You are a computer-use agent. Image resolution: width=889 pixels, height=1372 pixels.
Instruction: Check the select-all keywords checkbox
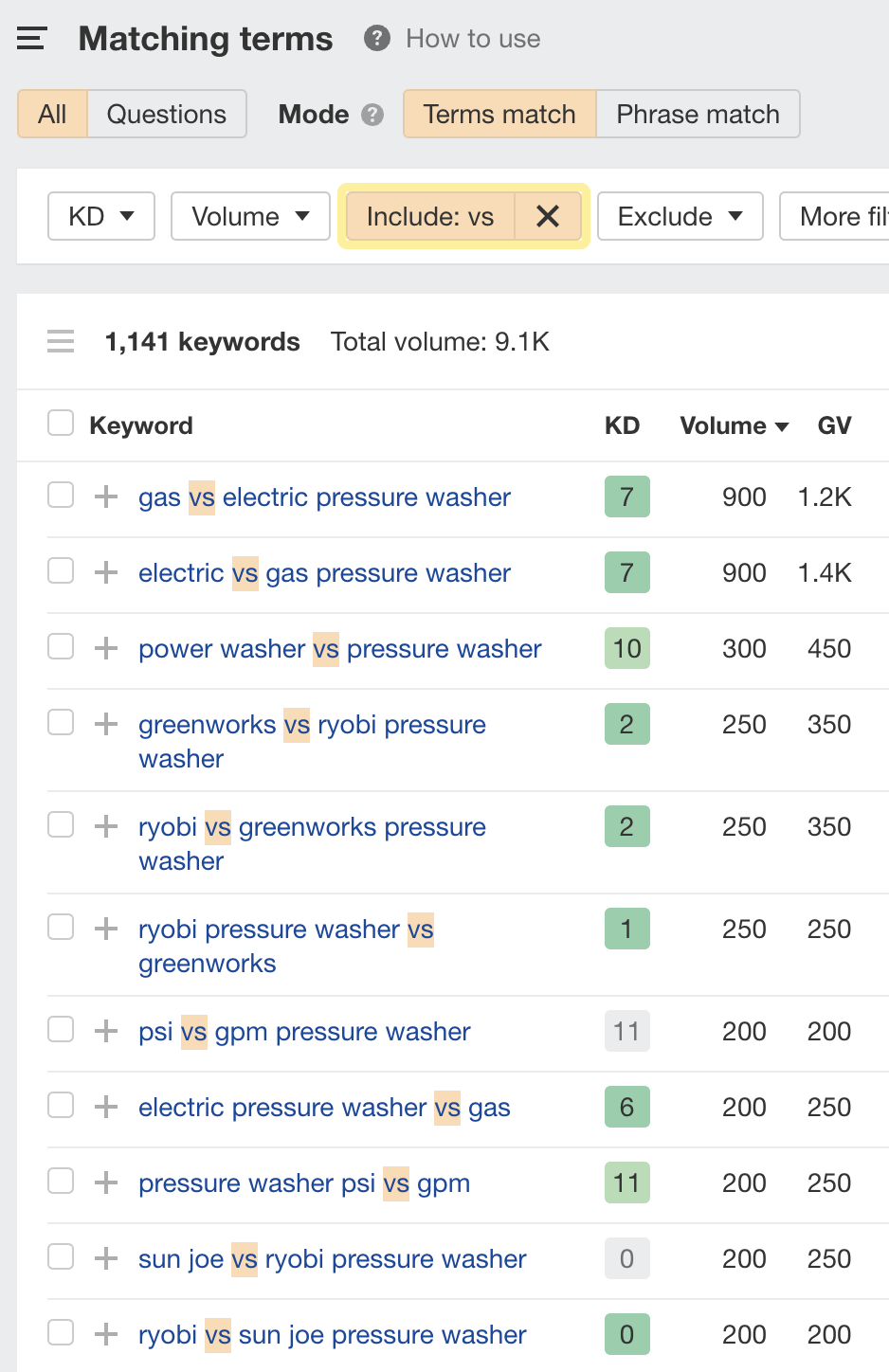[60, 423]
